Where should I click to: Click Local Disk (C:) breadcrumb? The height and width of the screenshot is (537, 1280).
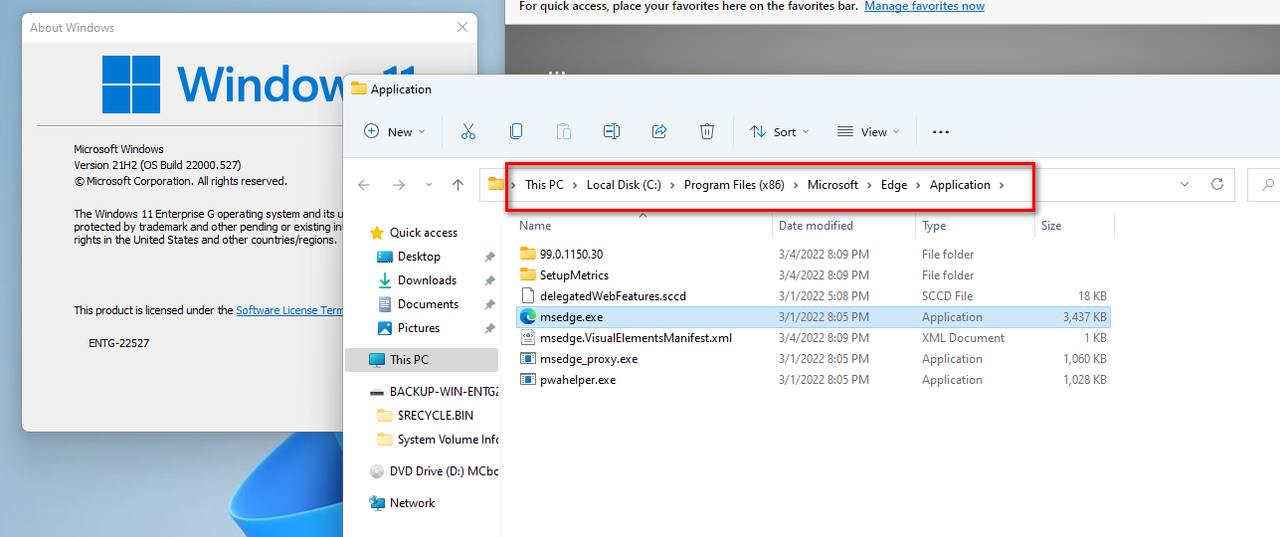pos(624,185)
